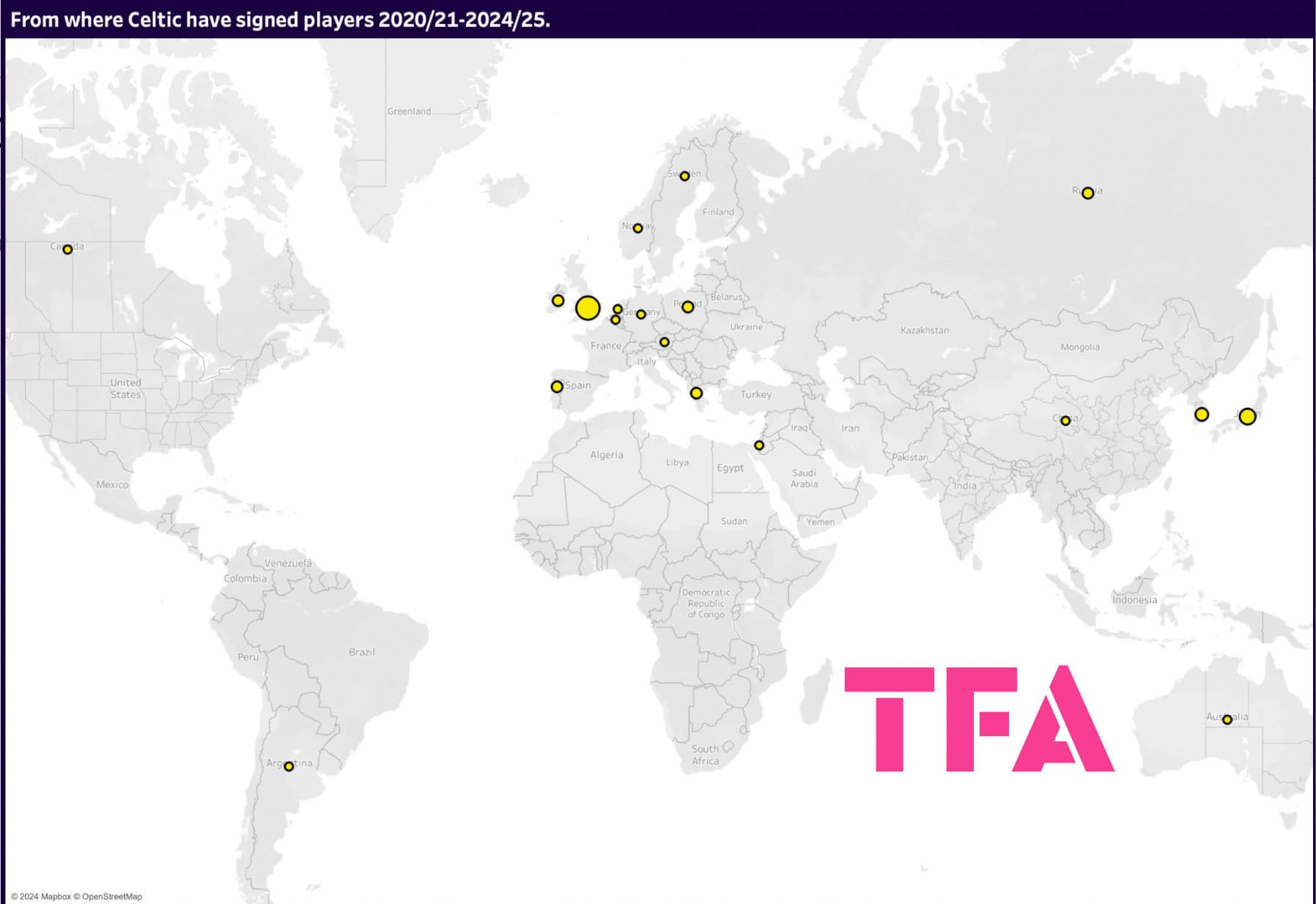Click the large yellow marker over Great Britain
This screenshot has height=904, width=1316.
tap(588, 308)
